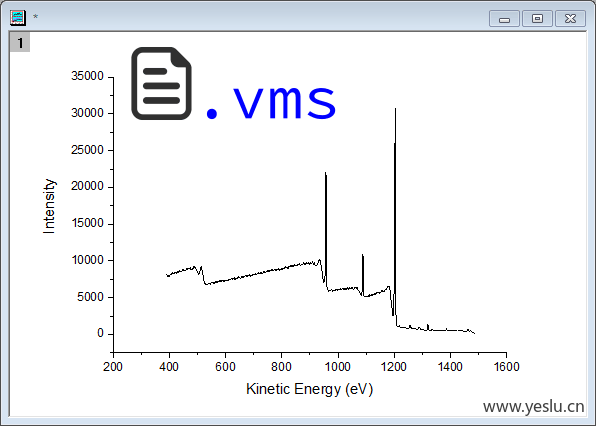Click the blue .vms text label

tap(271, 101)
